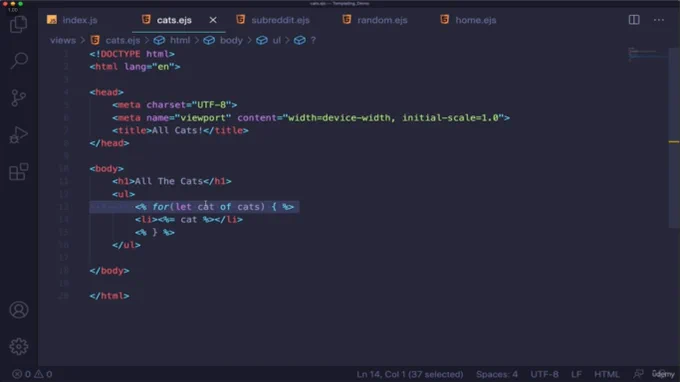Viewport: 680px width, 382px height.
Task: Click the li cat output line
Action: pos(189,219)
